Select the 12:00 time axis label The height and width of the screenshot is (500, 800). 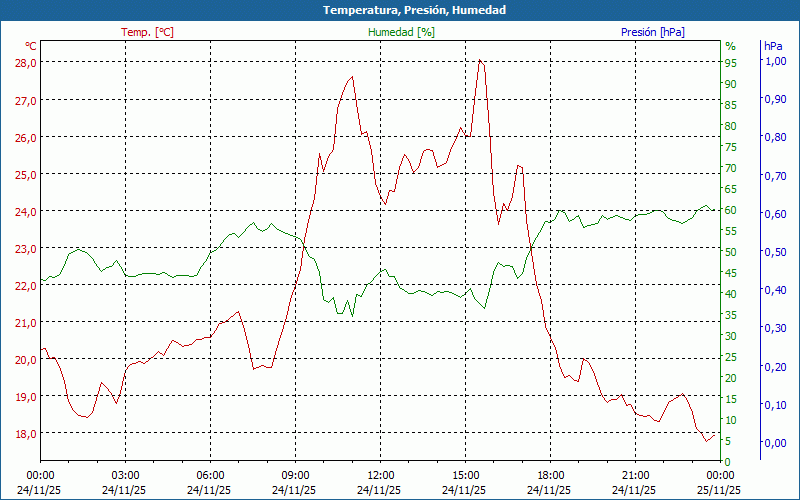tap(380, 475)
